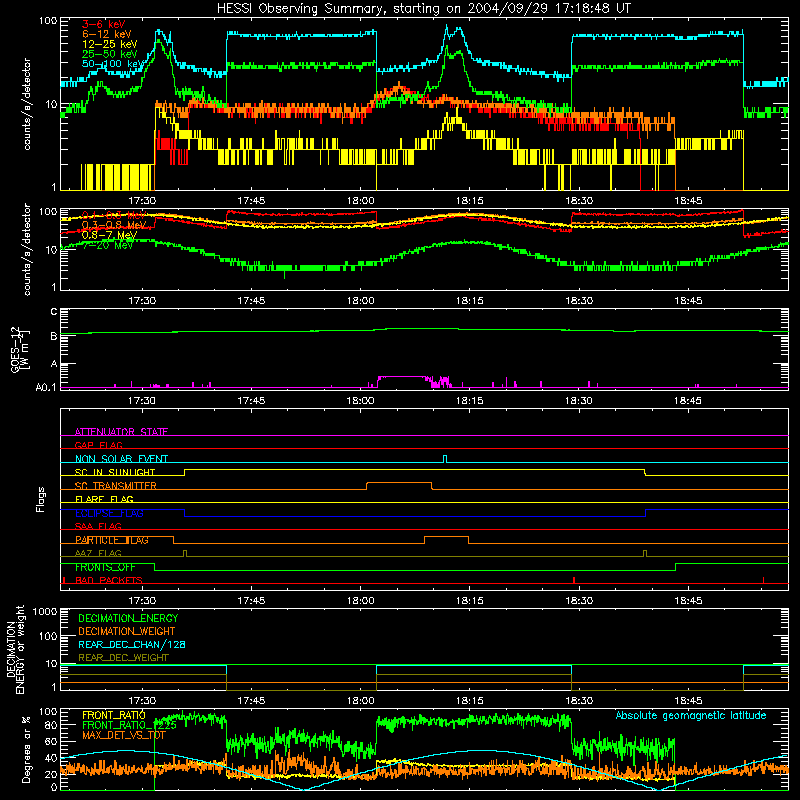800x800 pixels.
Task: Click the Flags vertical axis title
Action: click(x=41, y=499)
